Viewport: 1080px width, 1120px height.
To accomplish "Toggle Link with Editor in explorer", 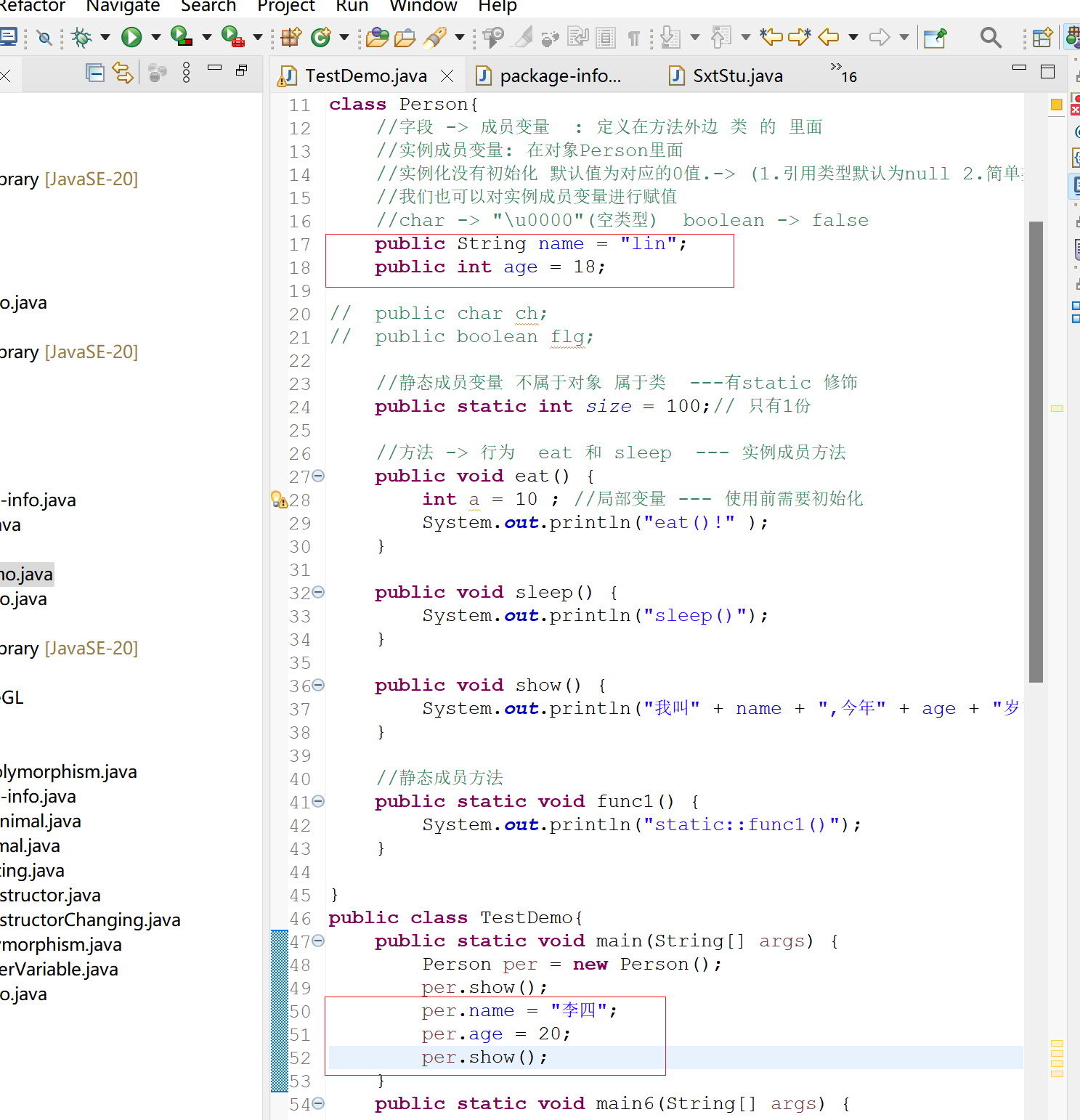I will coord(123,73).
